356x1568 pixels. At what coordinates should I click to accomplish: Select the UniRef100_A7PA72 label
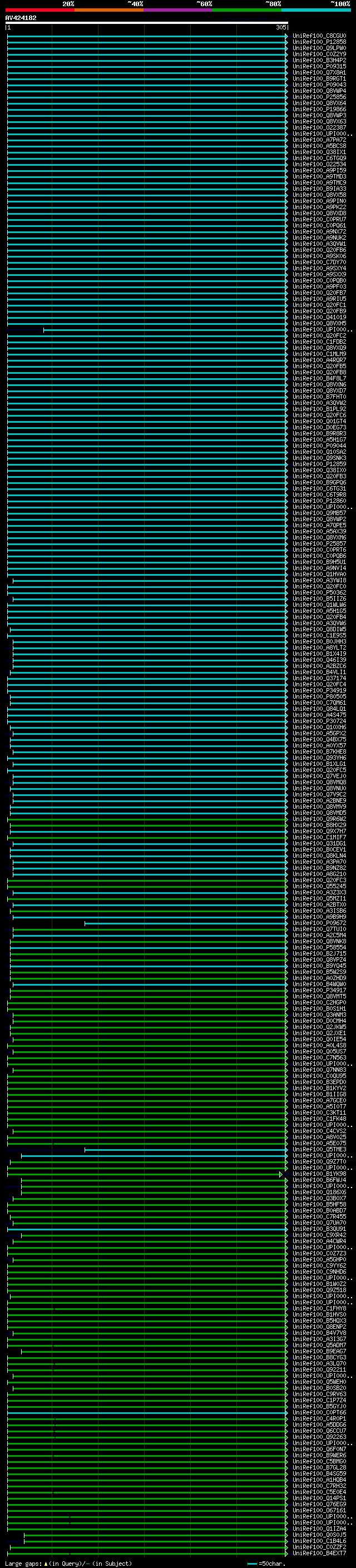319,140
